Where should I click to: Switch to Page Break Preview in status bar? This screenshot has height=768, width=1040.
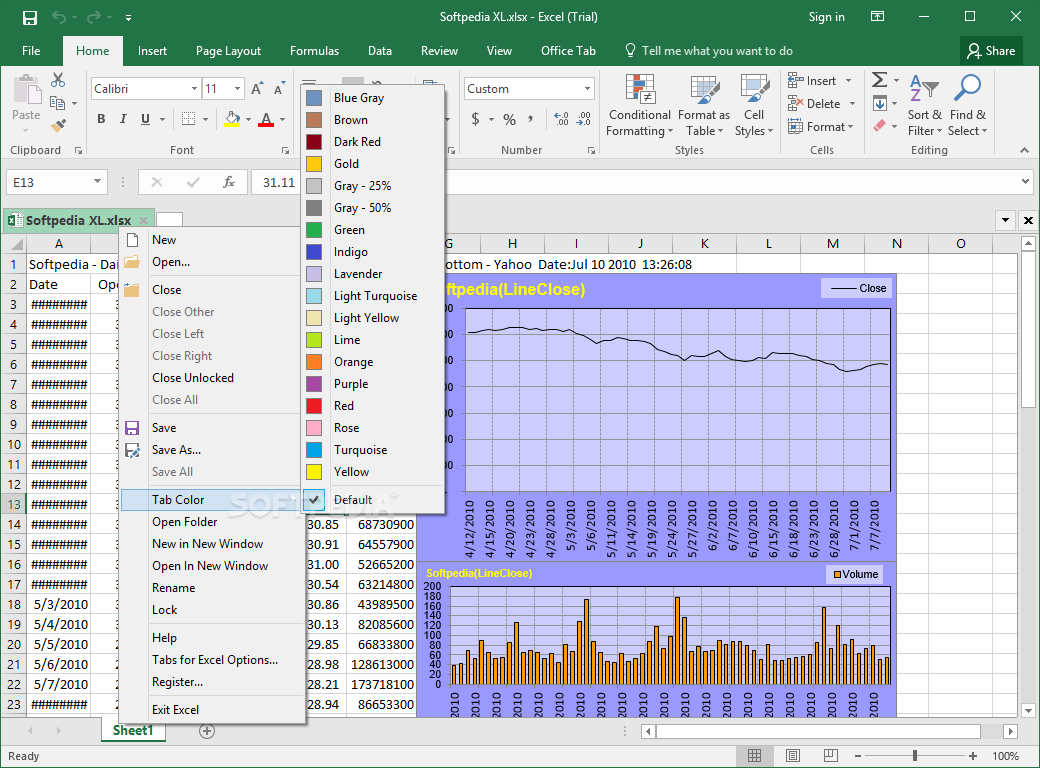coord(830,755)
